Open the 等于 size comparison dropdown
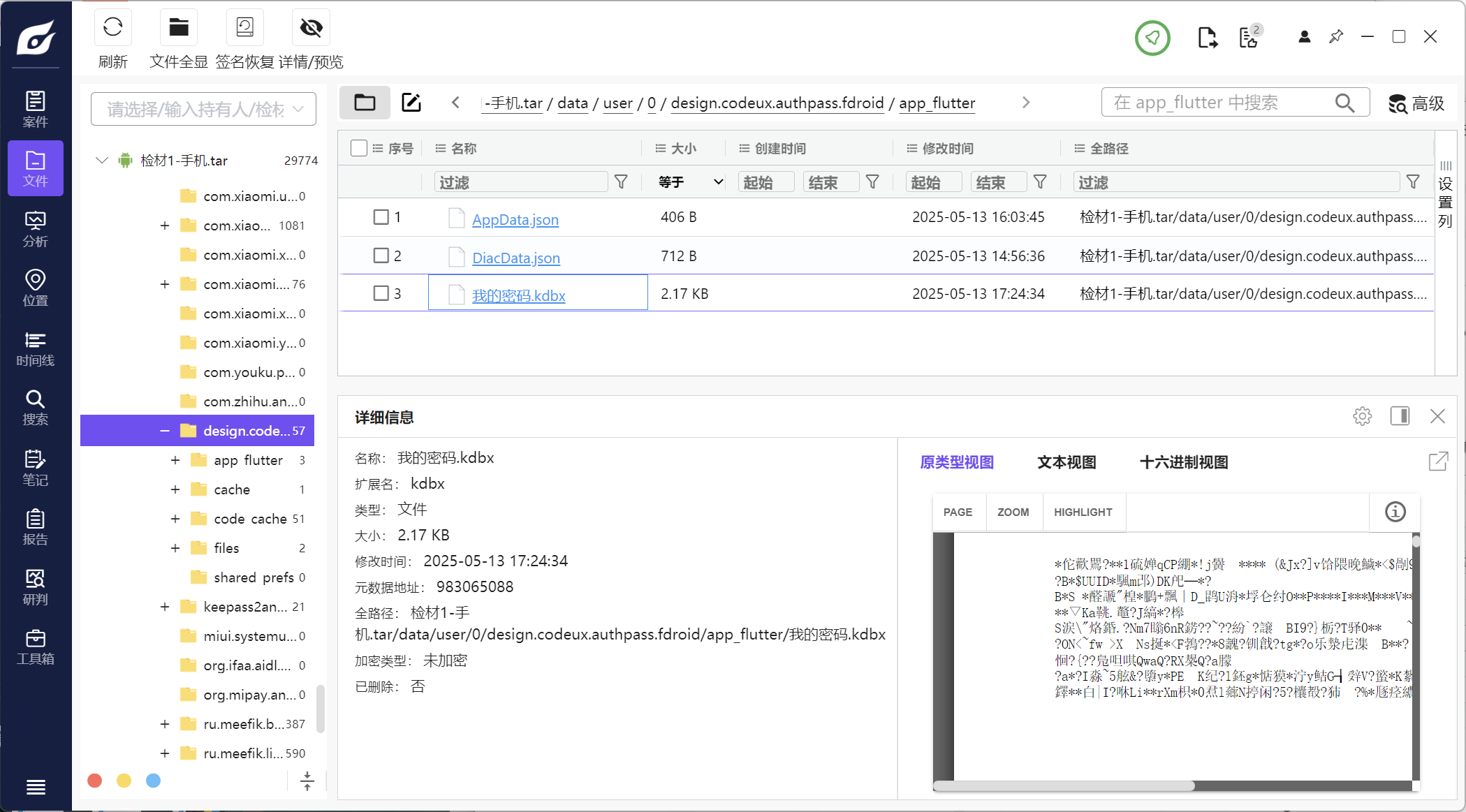The width and height of the screenshot is (1466, 812). [689, 182]
